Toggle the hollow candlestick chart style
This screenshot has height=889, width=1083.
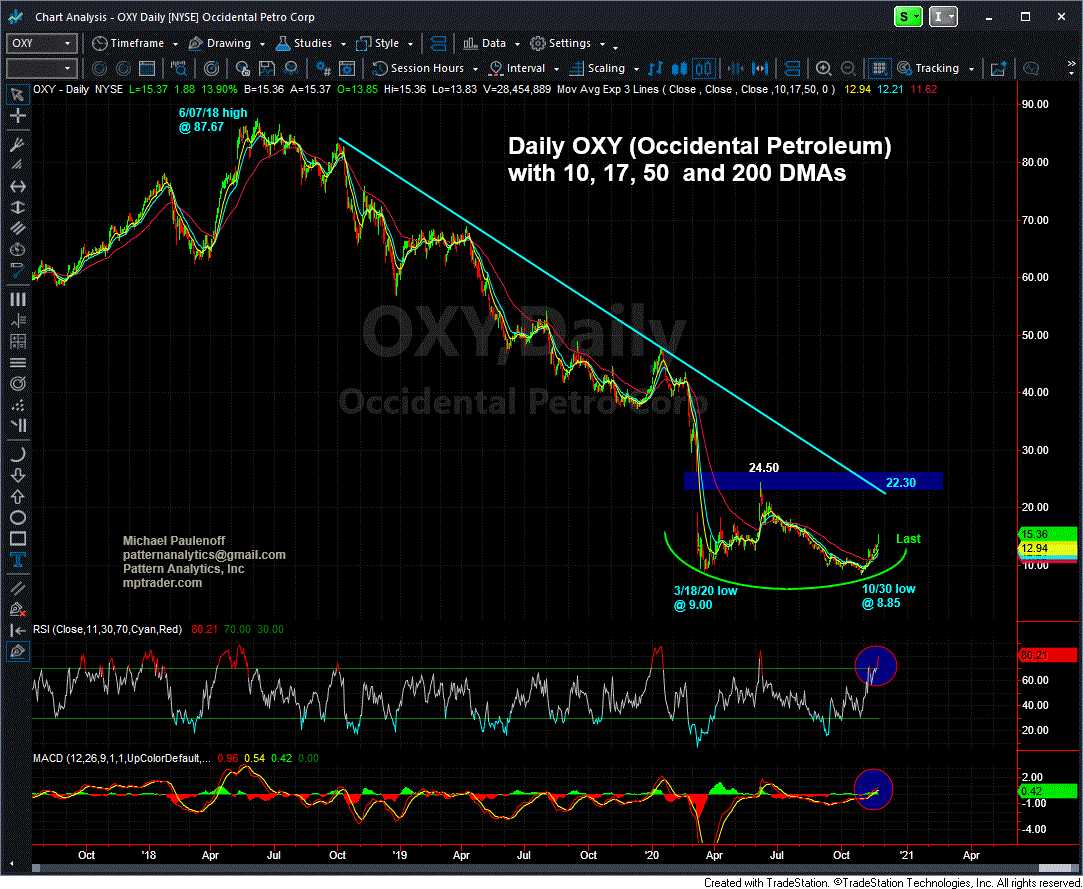pyautogui.click(x=704, y=68)
